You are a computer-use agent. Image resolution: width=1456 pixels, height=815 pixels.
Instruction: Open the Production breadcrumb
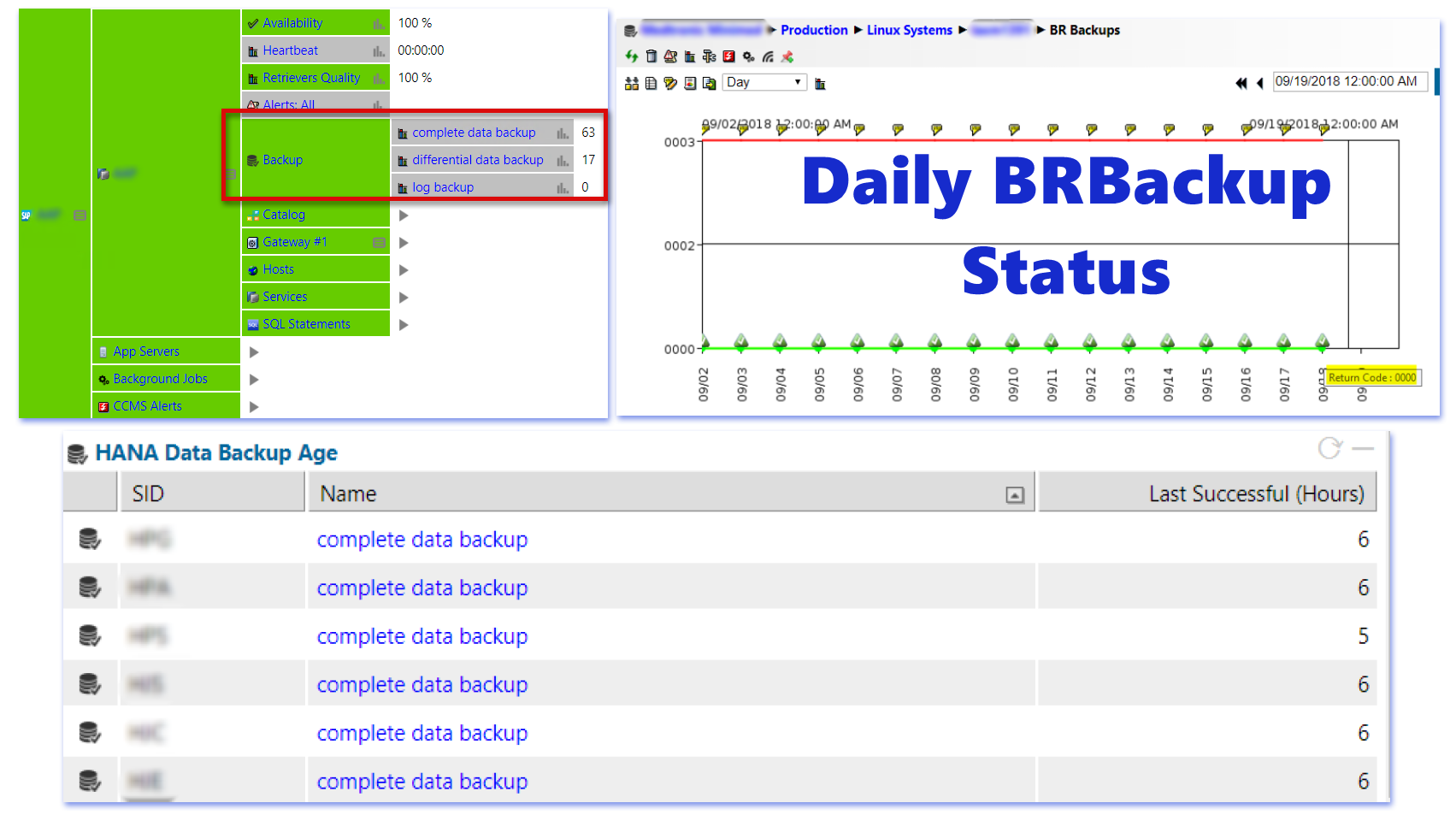pyautogui.click(x=814, y=30)
